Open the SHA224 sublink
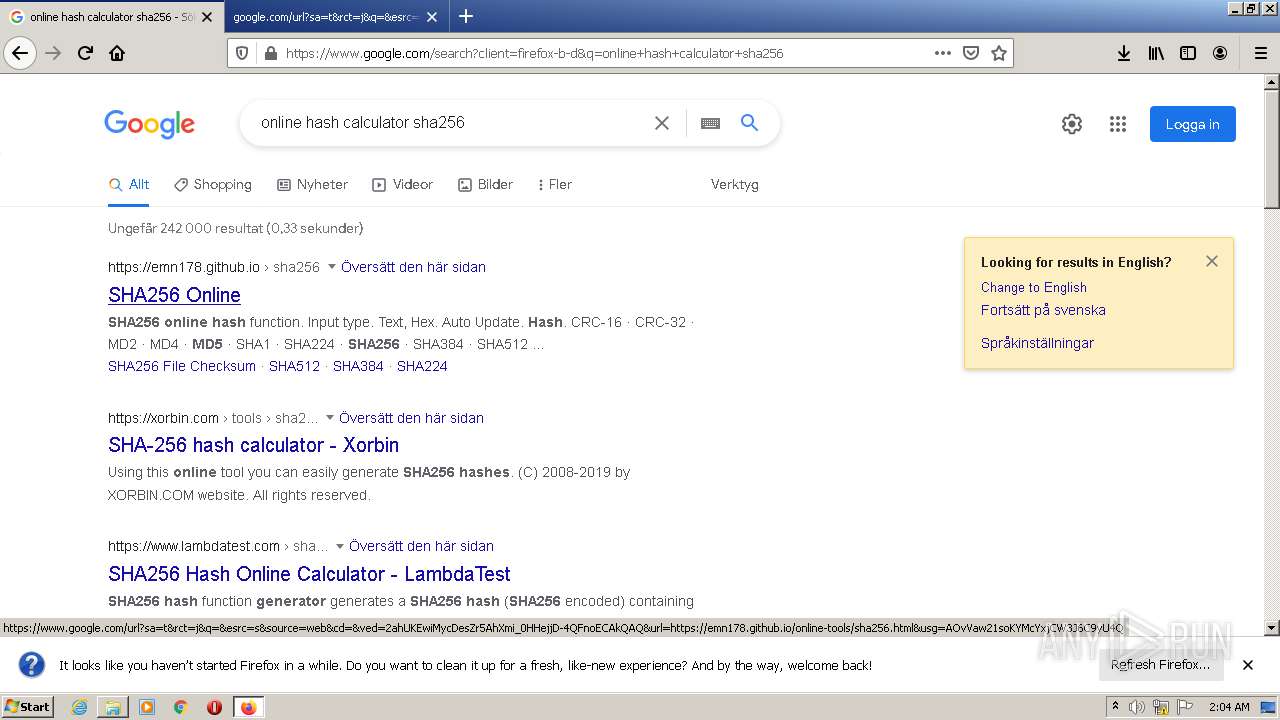The height and width of the screenshot is (720, 1280). tap(422, 366)
